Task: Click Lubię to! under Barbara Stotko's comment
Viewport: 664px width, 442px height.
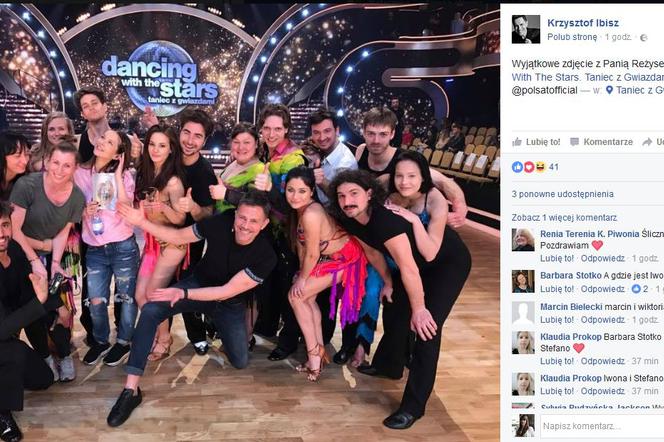Action: pyautogui.click(x=557, y=289)
